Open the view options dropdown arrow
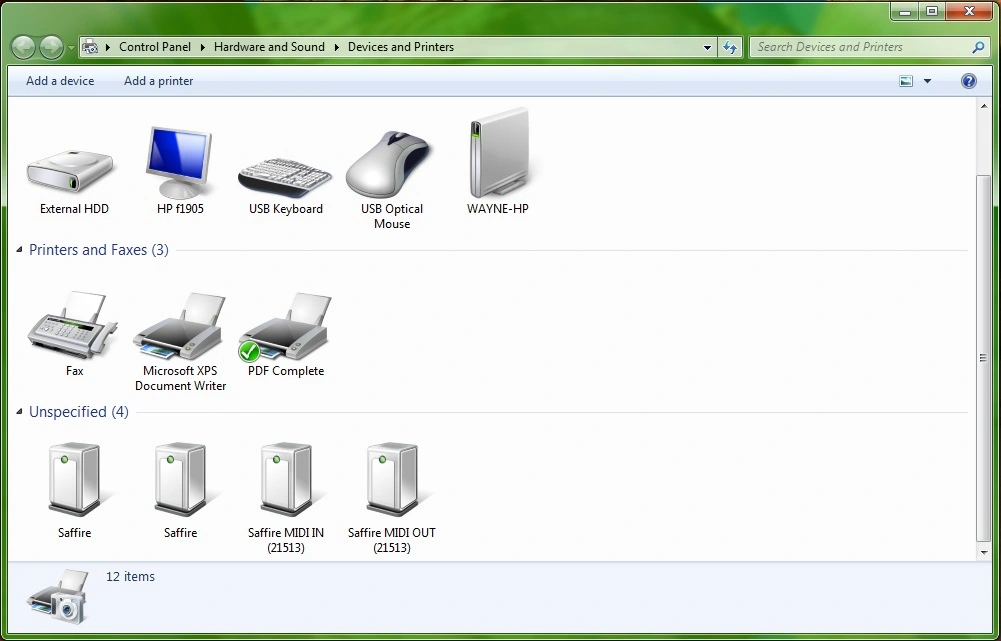 coord(928,81)
